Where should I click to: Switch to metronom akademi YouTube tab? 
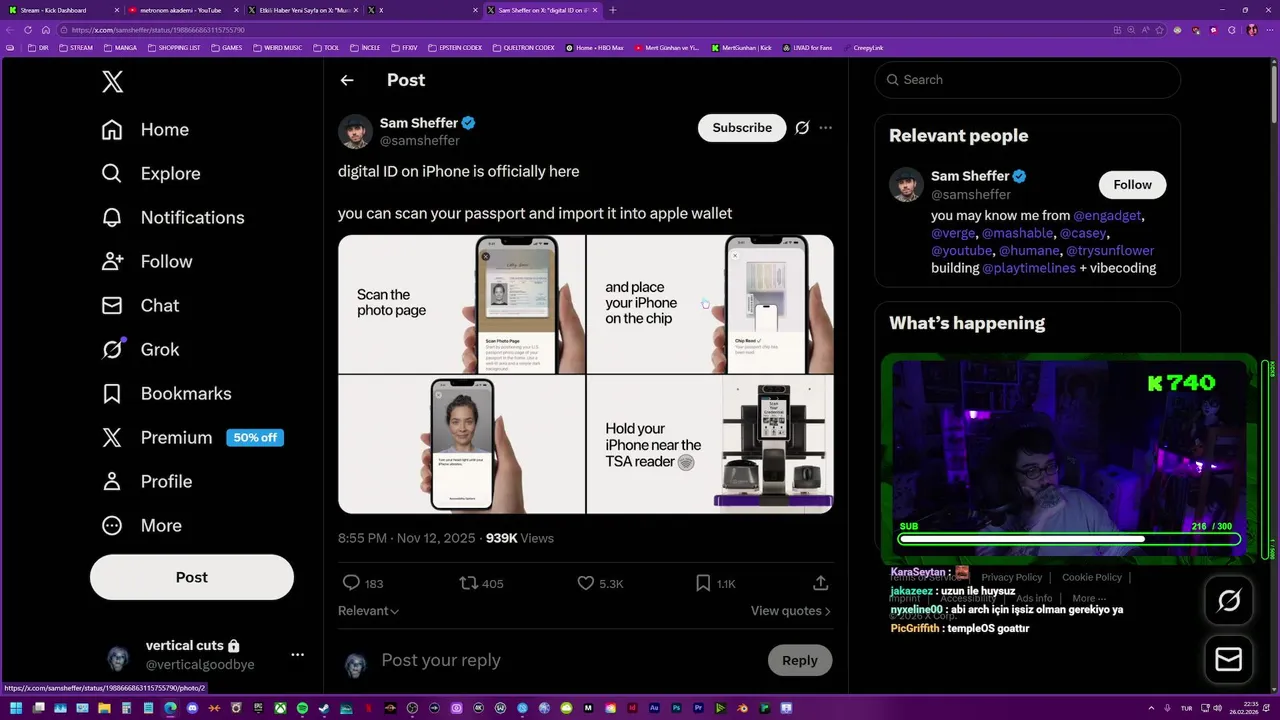[x=182, y=10]
